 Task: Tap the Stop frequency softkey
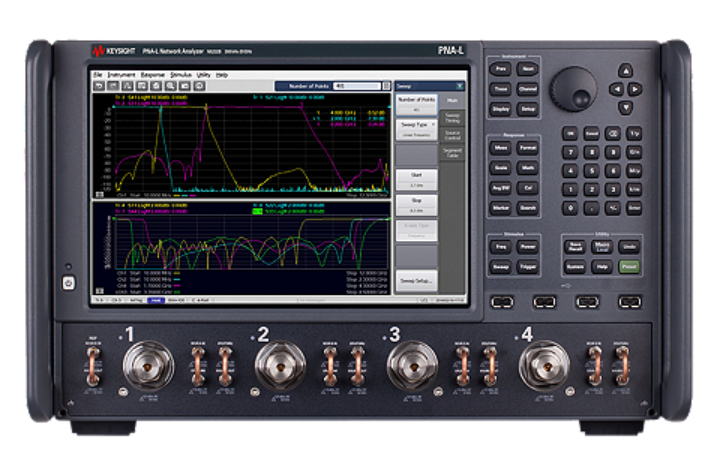[x=417, y=206]
